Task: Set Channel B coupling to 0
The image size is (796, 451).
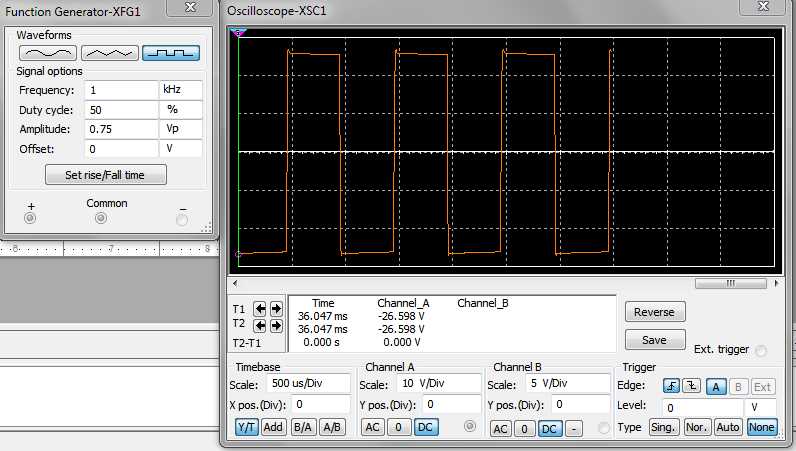Action: 524,429
